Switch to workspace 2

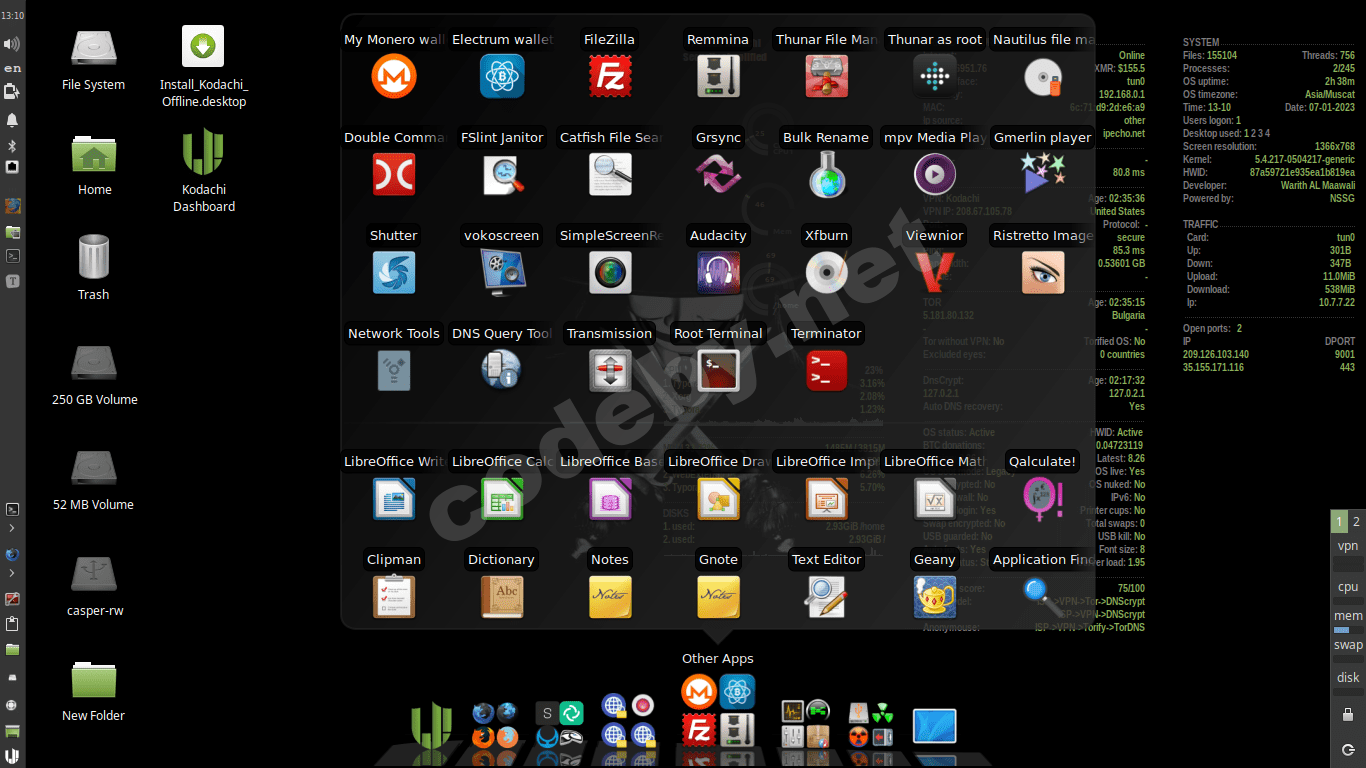[x=1356, y=521]
